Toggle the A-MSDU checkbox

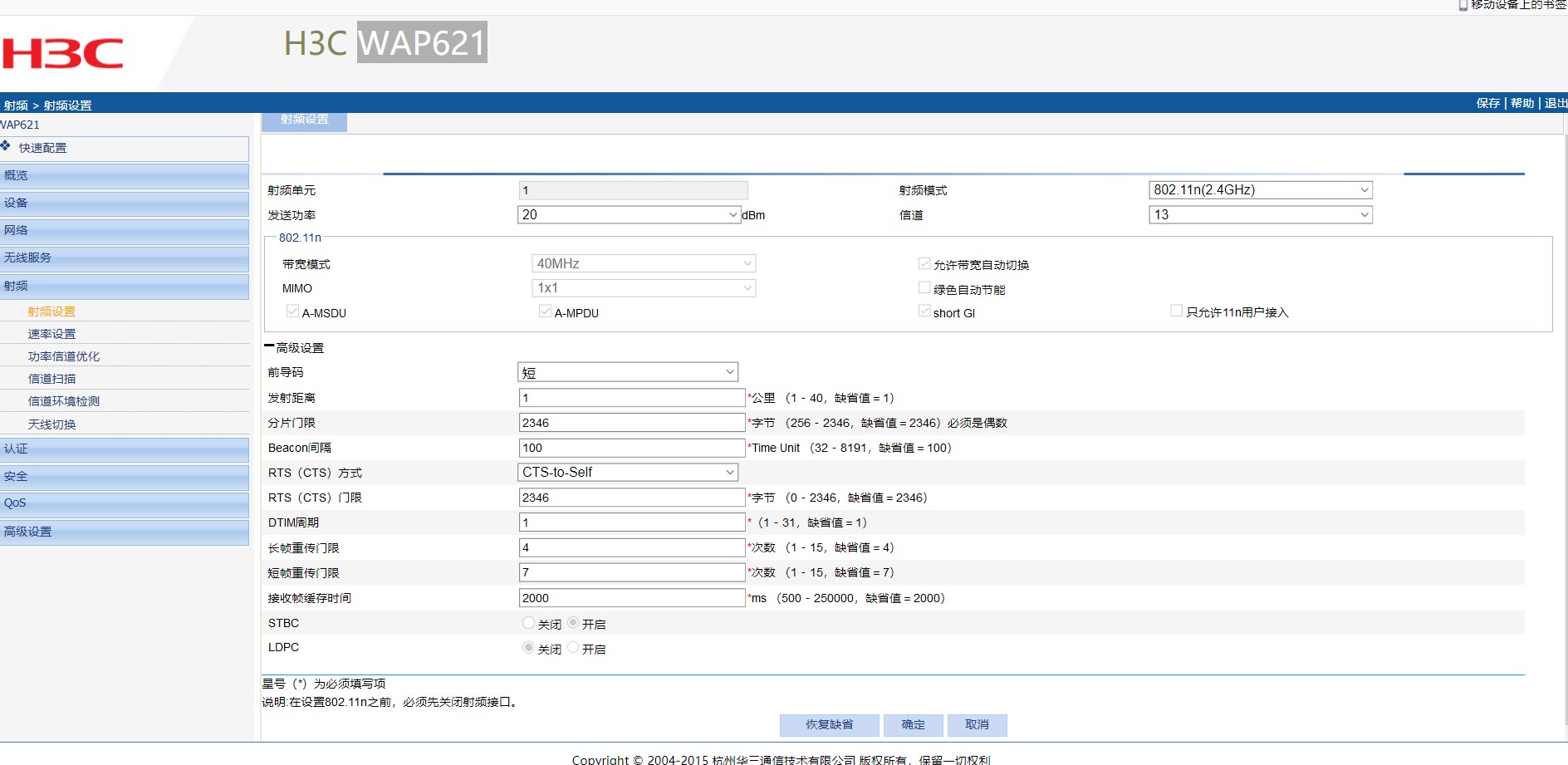tap(292, 311)
